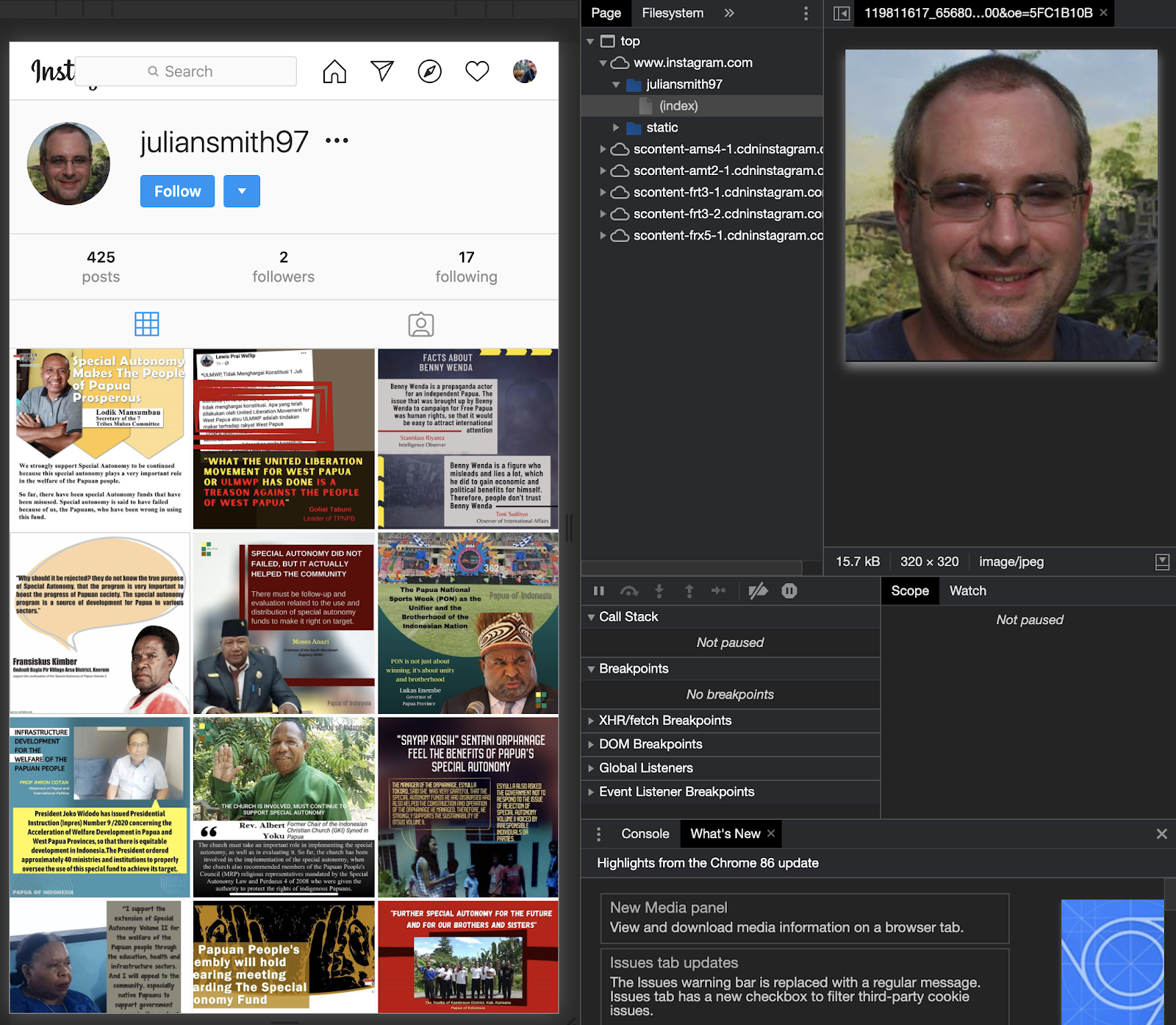Open your profile avatar in Instagram nav
Image resolution: width=1176 pixels, height=1025 pixels.
[525, 71]
